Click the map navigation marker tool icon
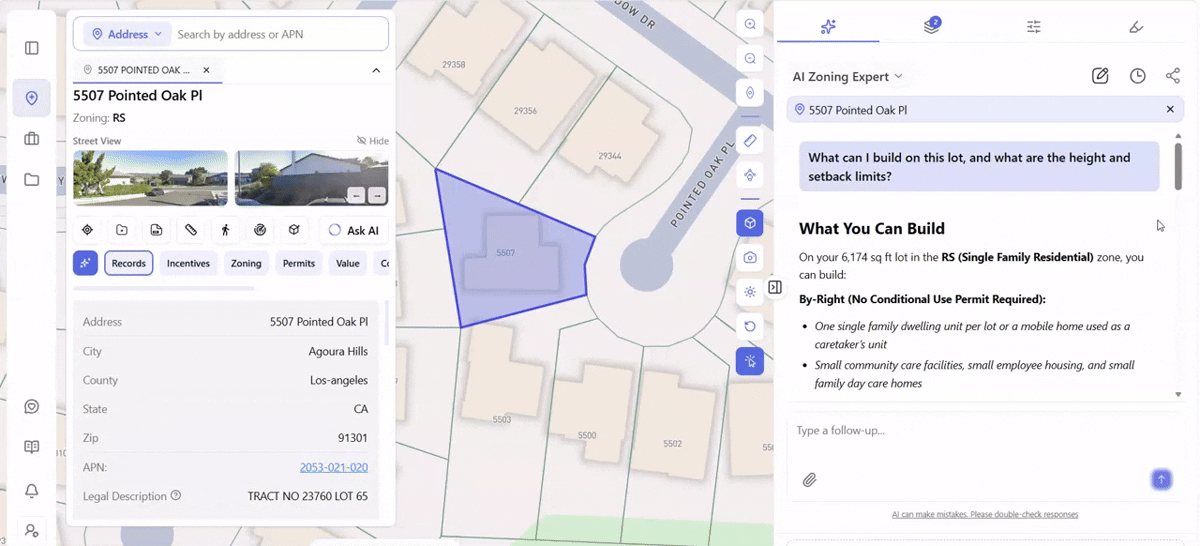 pos(750,175)
